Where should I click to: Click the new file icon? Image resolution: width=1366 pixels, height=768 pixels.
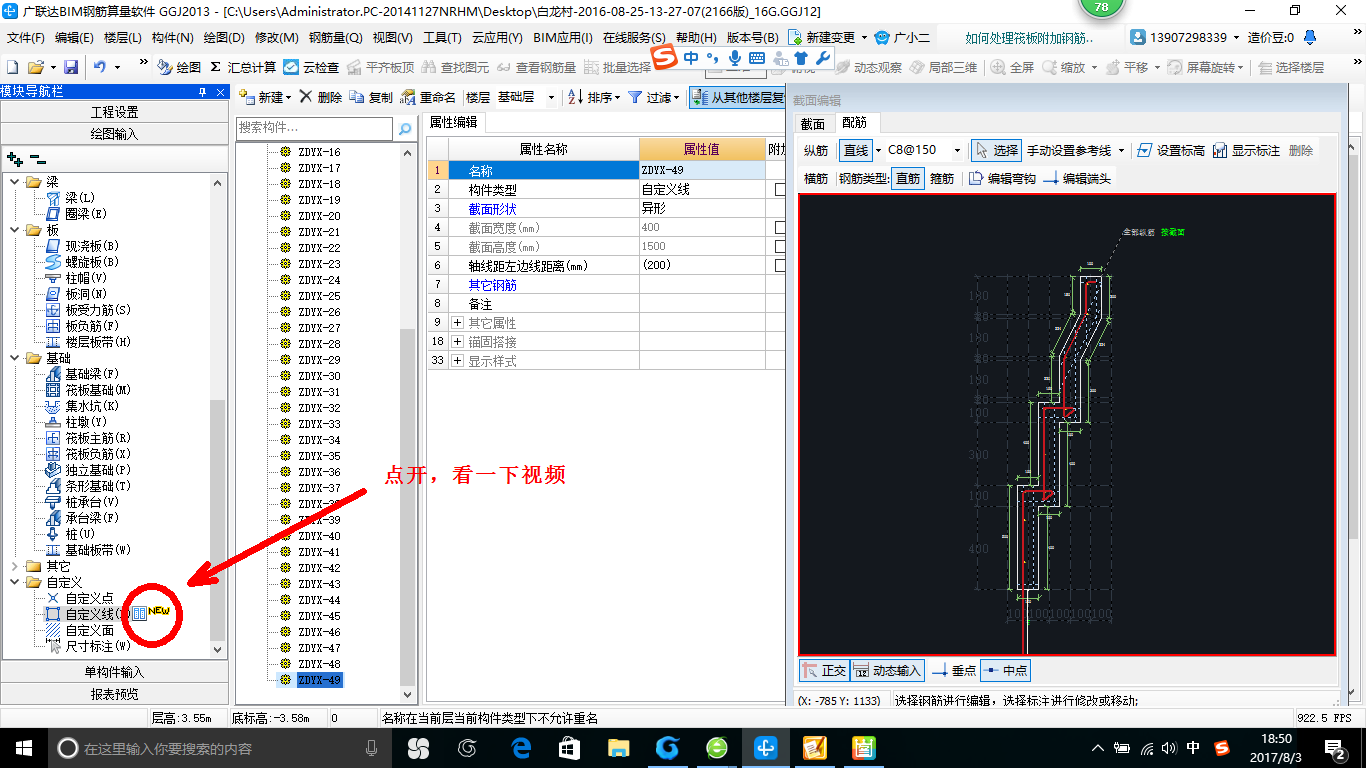[x=12, y=67]
